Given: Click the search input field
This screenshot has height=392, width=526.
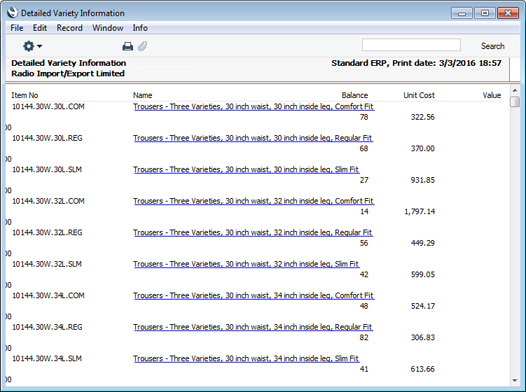Looking at the screenshot, I should click(x=411, y=45).
